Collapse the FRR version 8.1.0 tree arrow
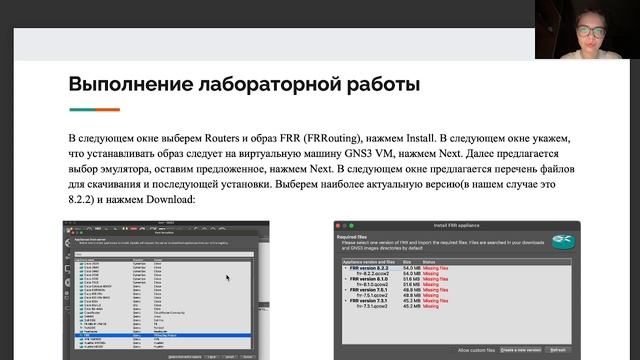 346,279
